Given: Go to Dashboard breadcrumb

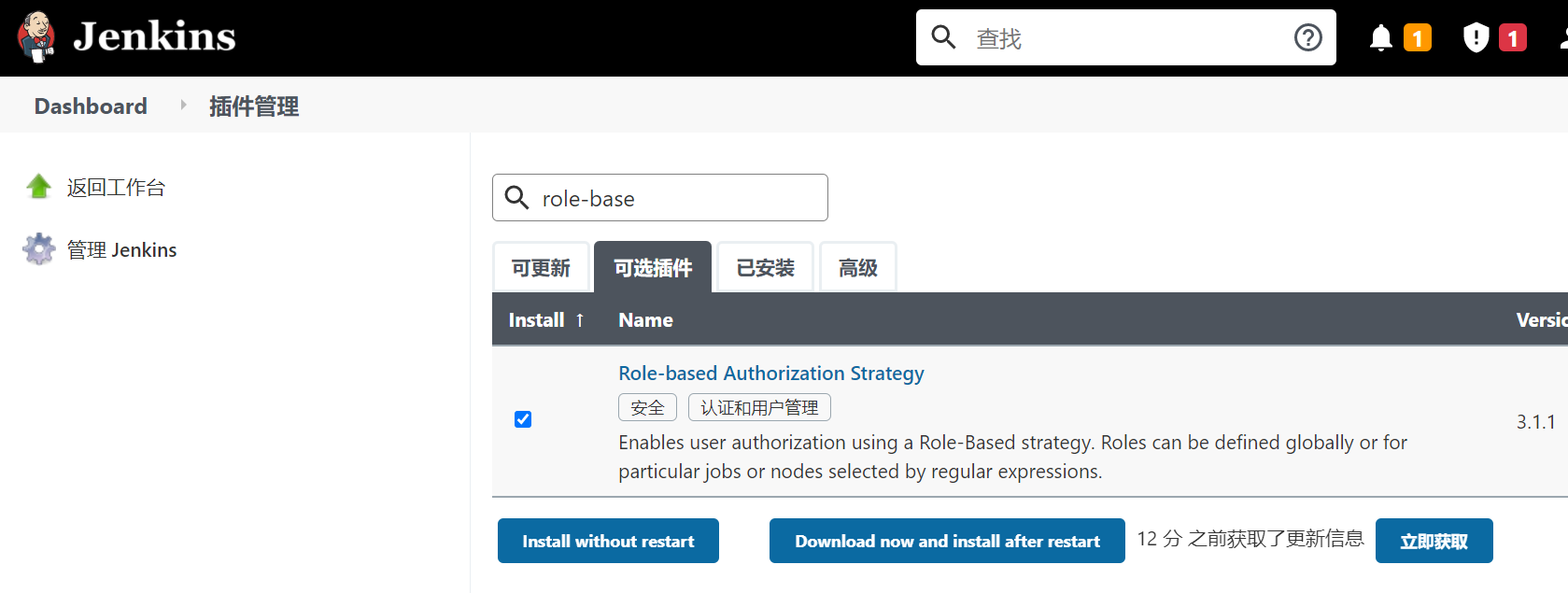Looking at the screenshot, I should point(91,106).
